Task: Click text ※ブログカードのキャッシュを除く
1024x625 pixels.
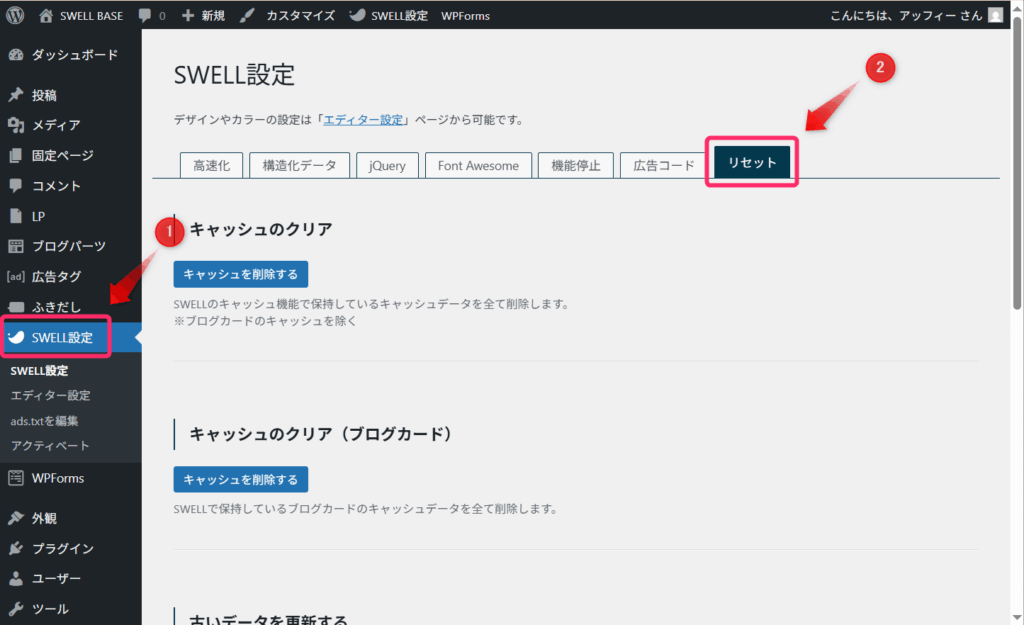Action: click(x=265, y=321)
